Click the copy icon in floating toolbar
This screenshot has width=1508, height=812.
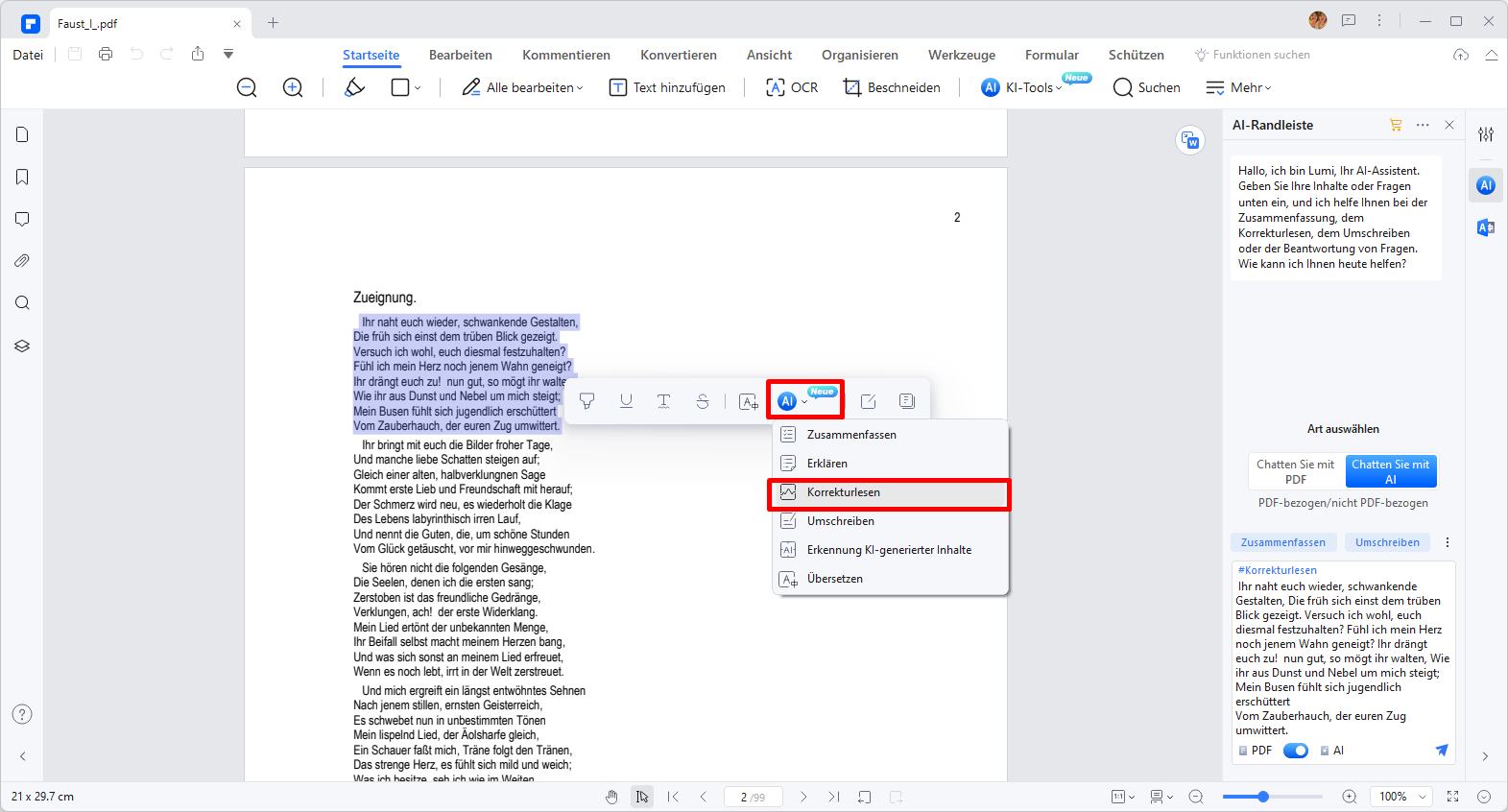point(907,401)
